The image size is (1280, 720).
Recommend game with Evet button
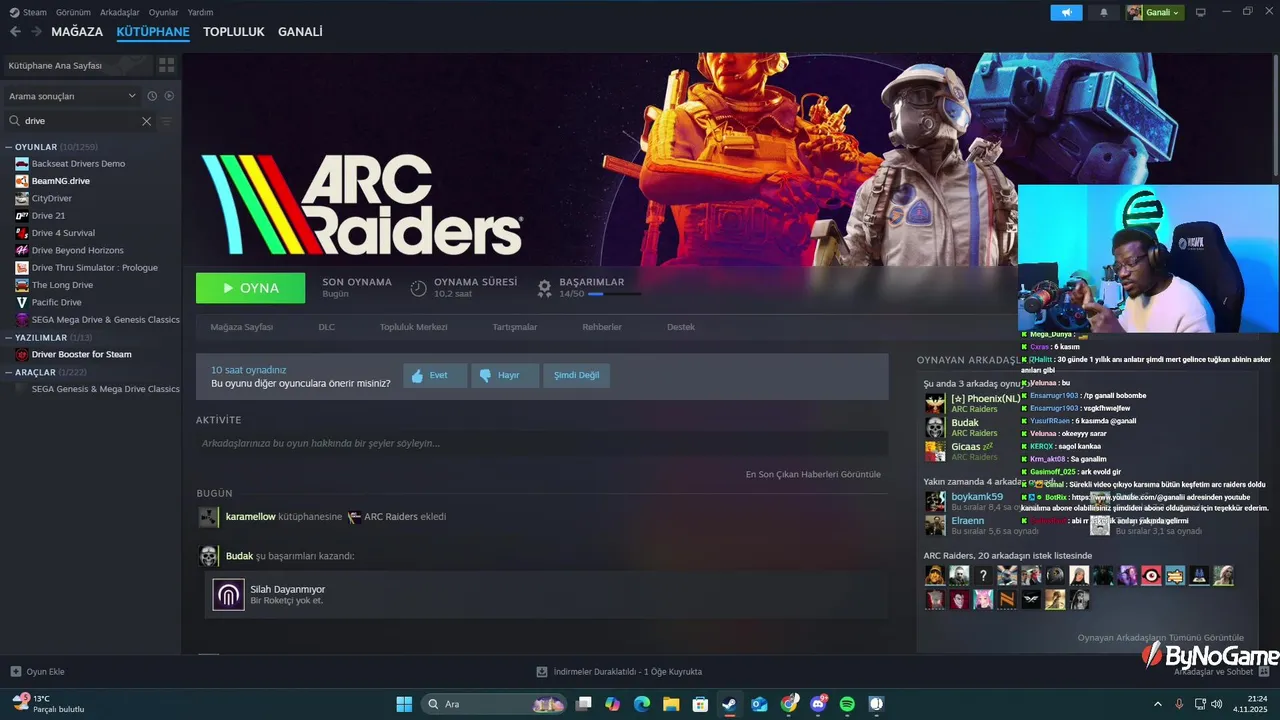coord(435,375)
